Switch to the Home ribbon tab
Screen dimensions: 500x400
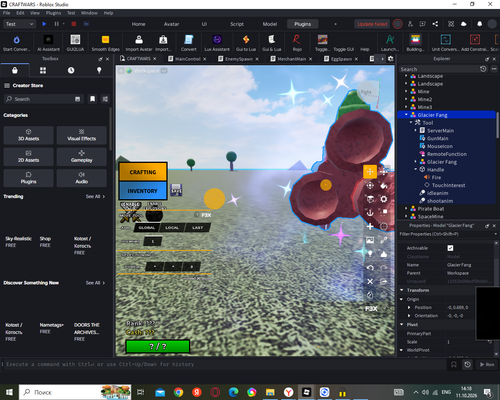pyautogui.click(x=138, y=24)
